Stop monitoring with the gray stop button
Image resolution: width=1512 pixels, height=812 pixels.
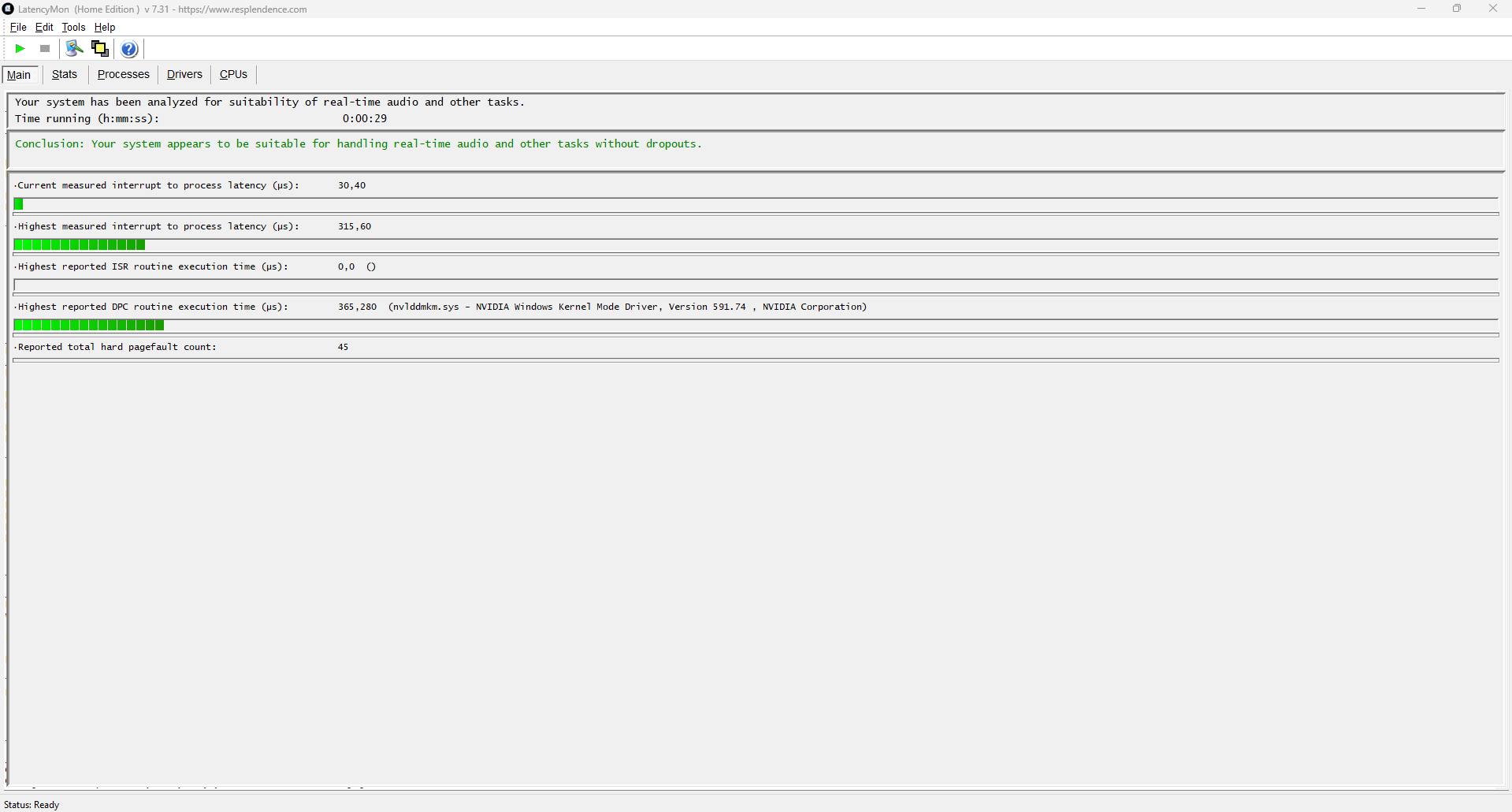[x=45, y=49]
